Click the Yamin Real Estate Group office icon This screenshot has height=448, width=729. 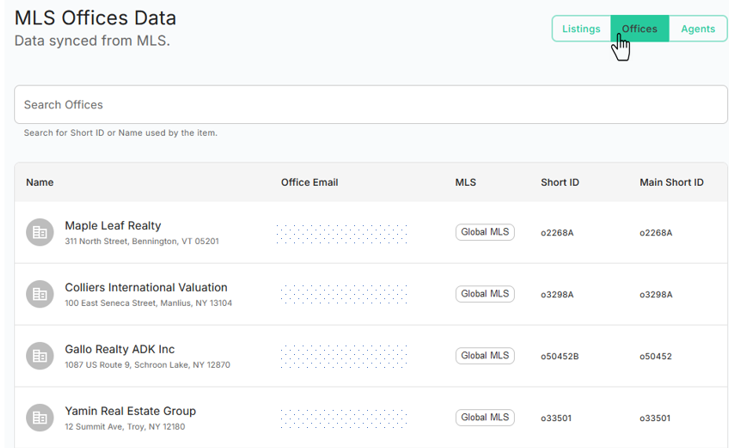point(40,418)
